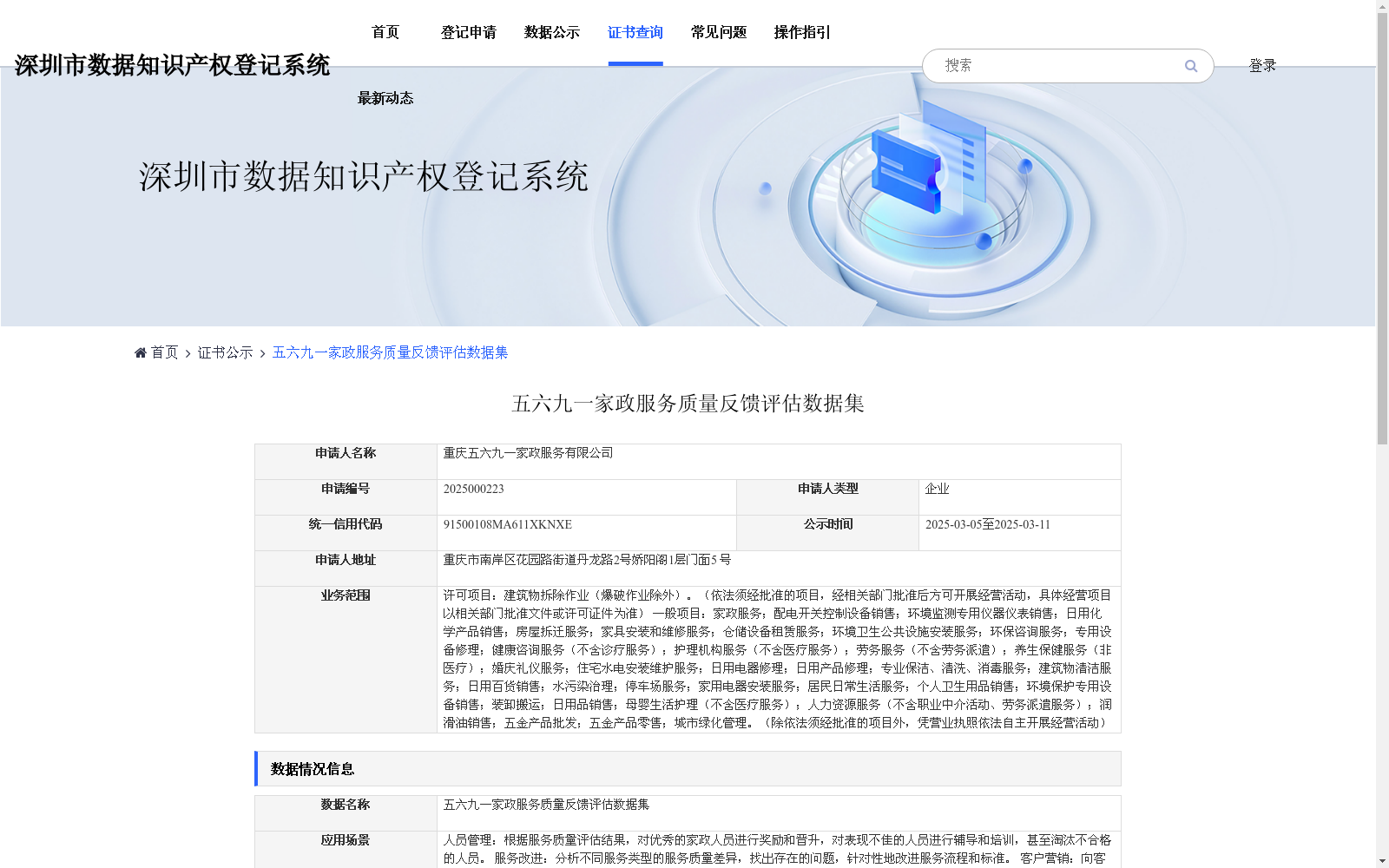Go to 证书公示 in breadcrumb
Screen dimensions: 1389x868
click(226, 352)
